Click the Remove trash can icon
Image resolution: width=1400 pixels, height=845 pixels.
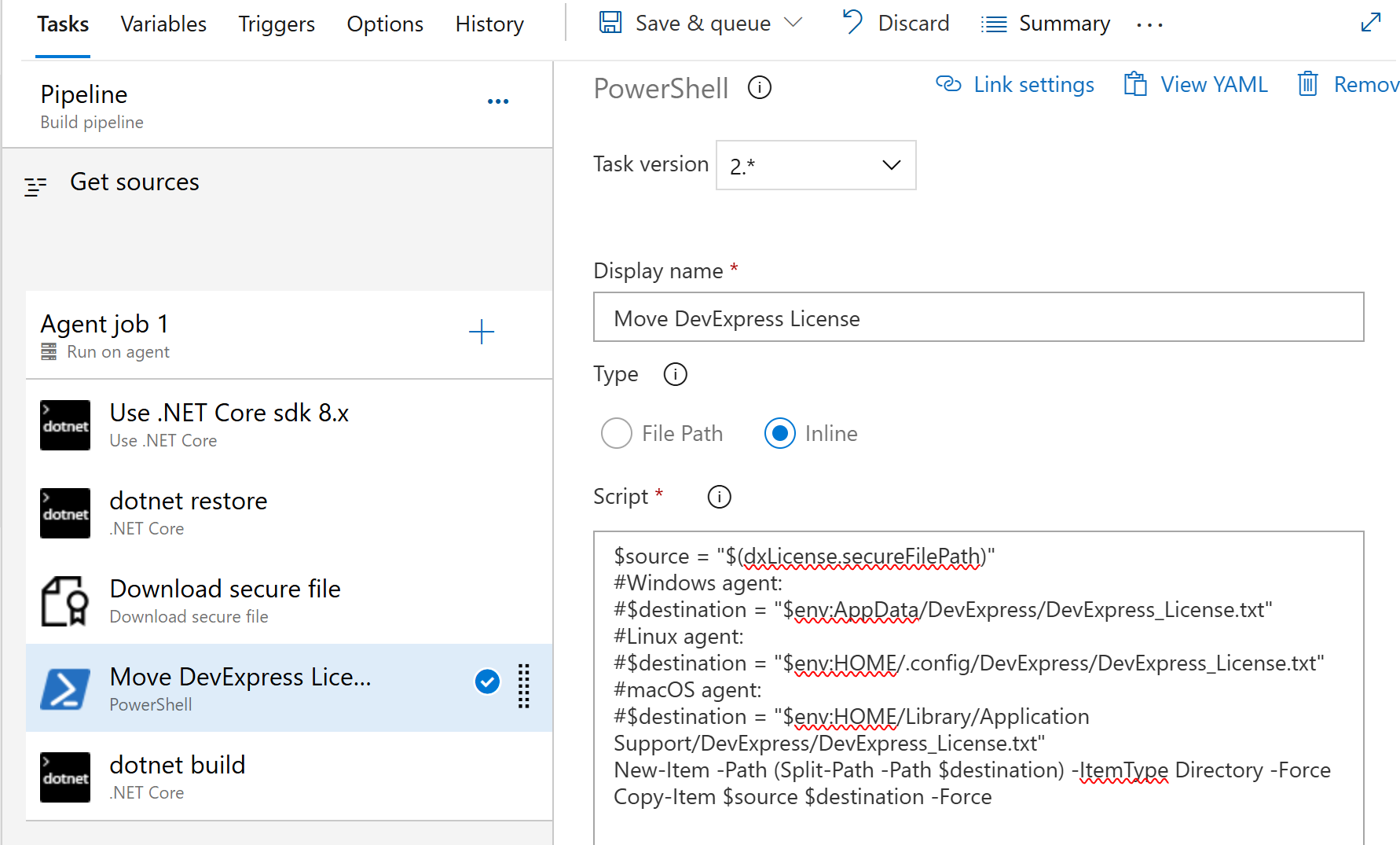coord(1308,83)
